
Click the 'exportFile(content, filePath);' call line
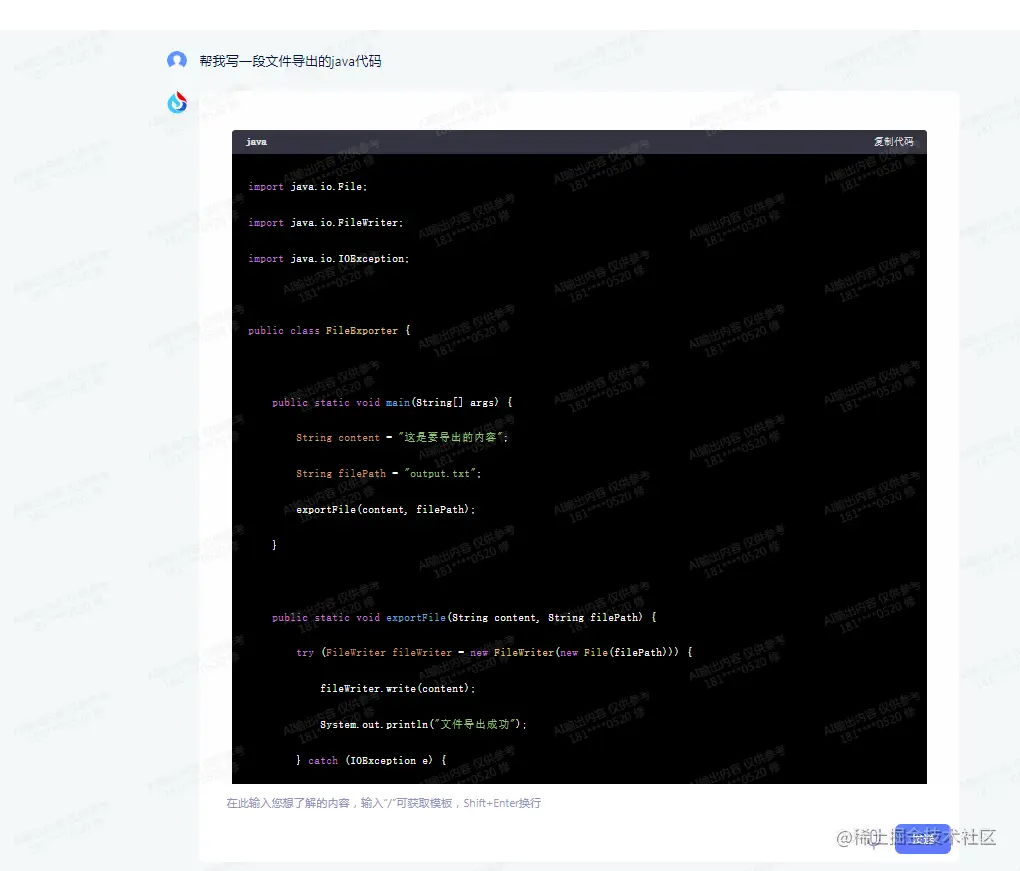click(386, 509)
